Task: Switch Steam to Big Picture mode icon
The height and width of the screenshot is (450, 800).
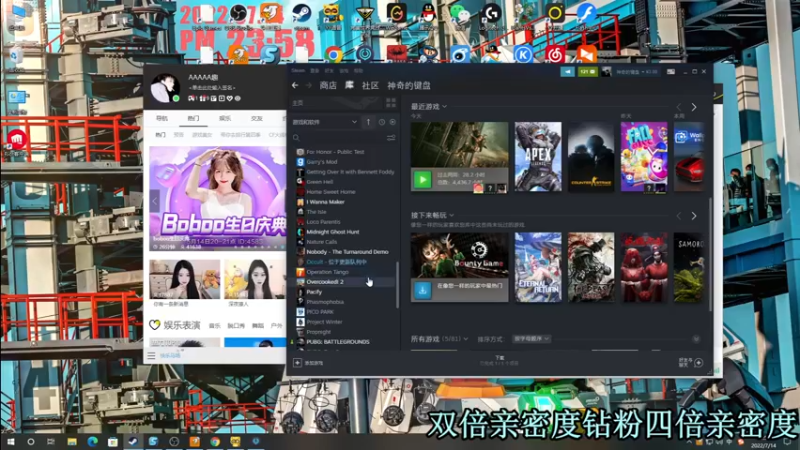Action: [x=671, y=72]
